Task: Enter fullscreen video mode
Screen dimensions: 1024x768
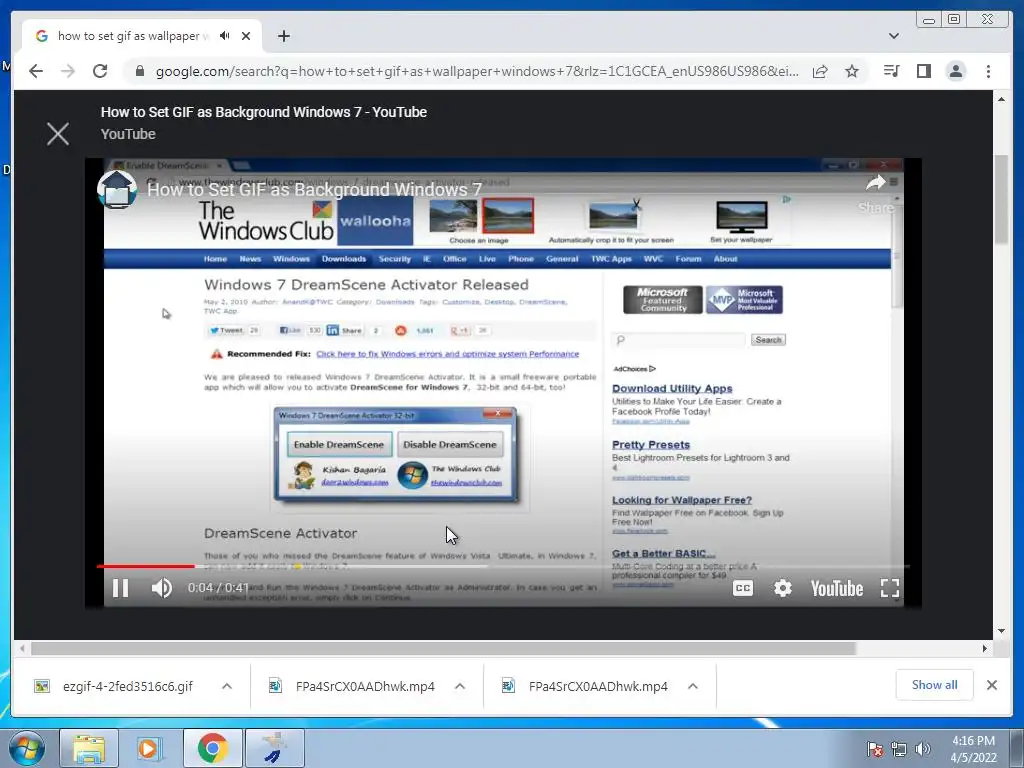Action: click(x=890, y=588)
